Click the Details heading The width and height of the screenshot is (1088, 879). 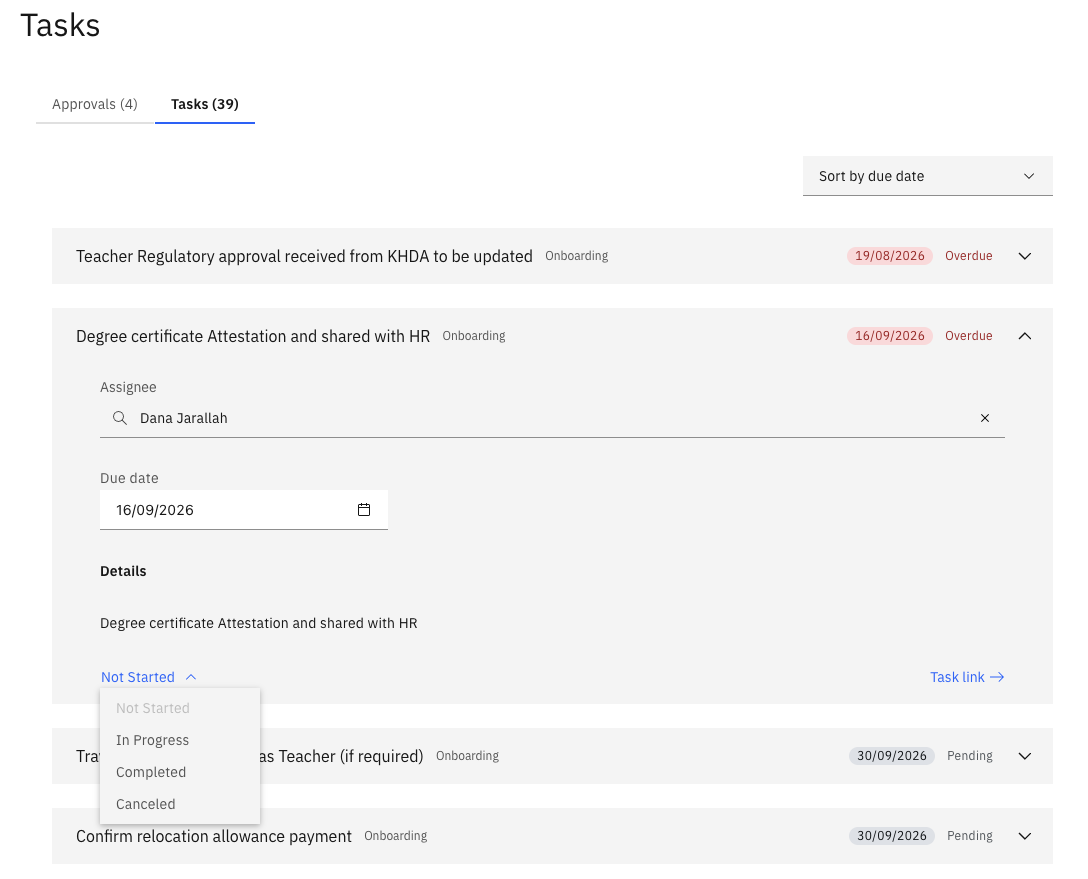click(x=123, y=571)
